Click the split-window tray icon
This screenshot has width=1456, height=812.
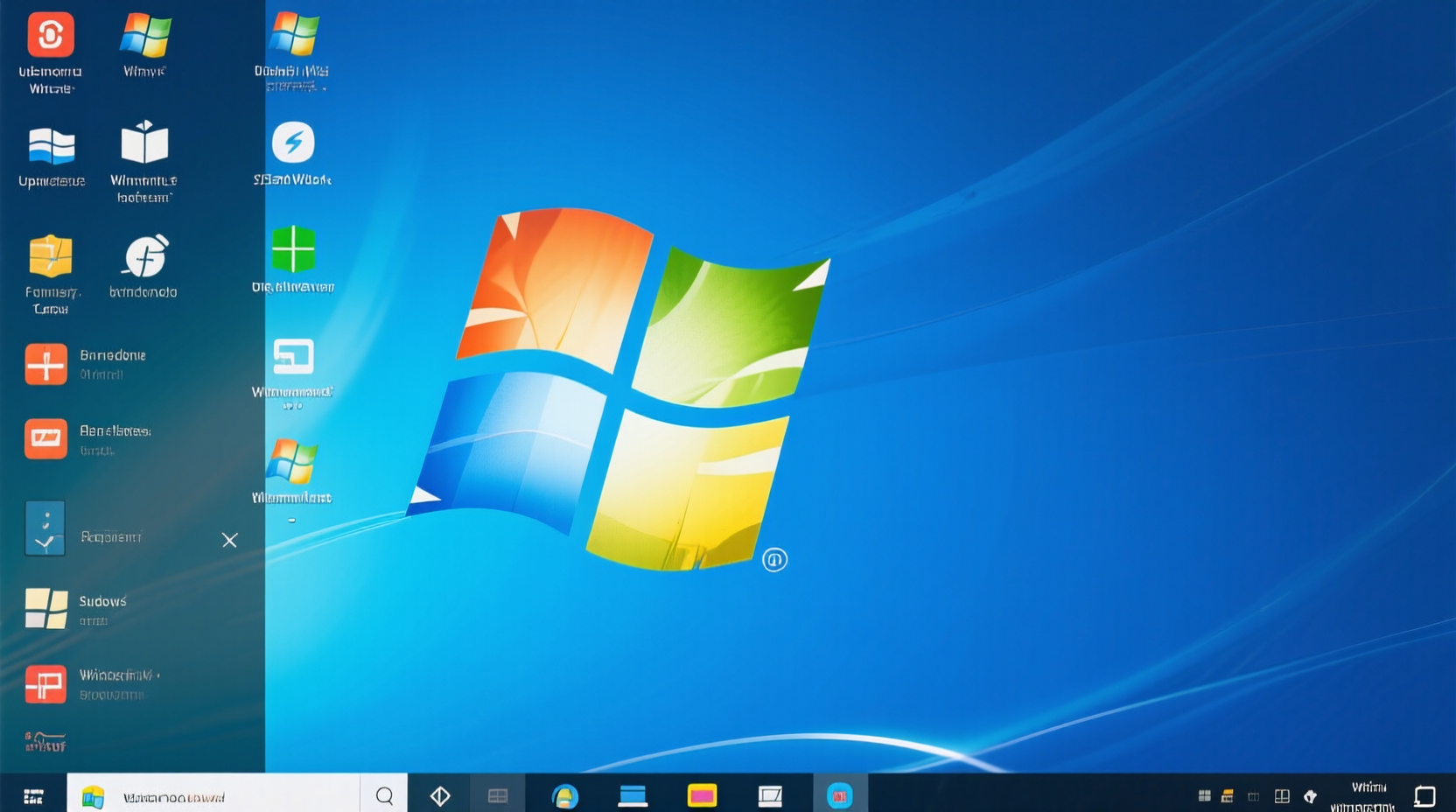click(x=1282, y=795)
